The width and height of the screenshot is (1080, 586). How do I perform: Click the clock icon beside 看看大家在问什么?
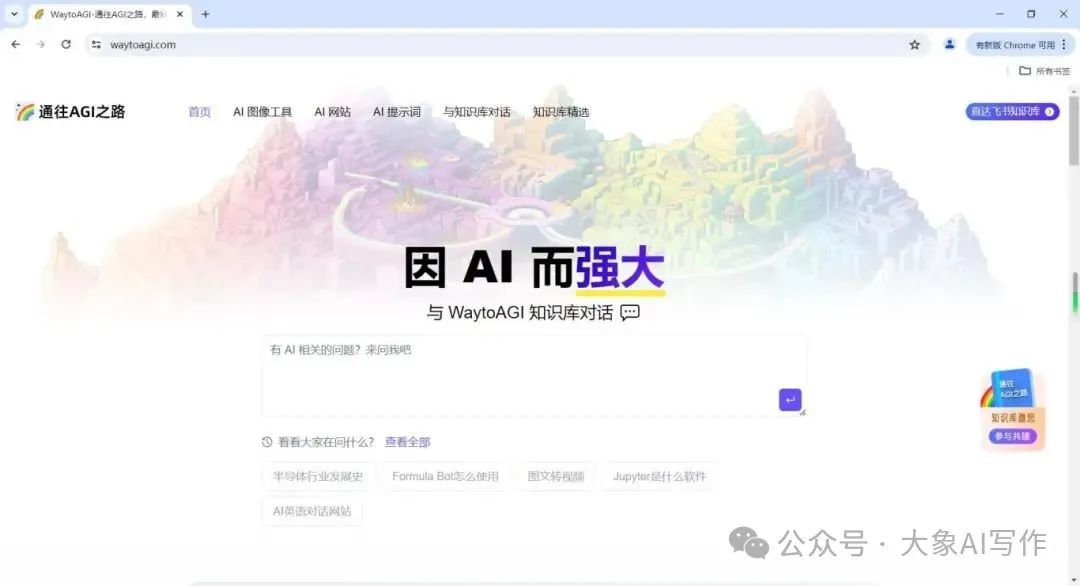point(267,442)
